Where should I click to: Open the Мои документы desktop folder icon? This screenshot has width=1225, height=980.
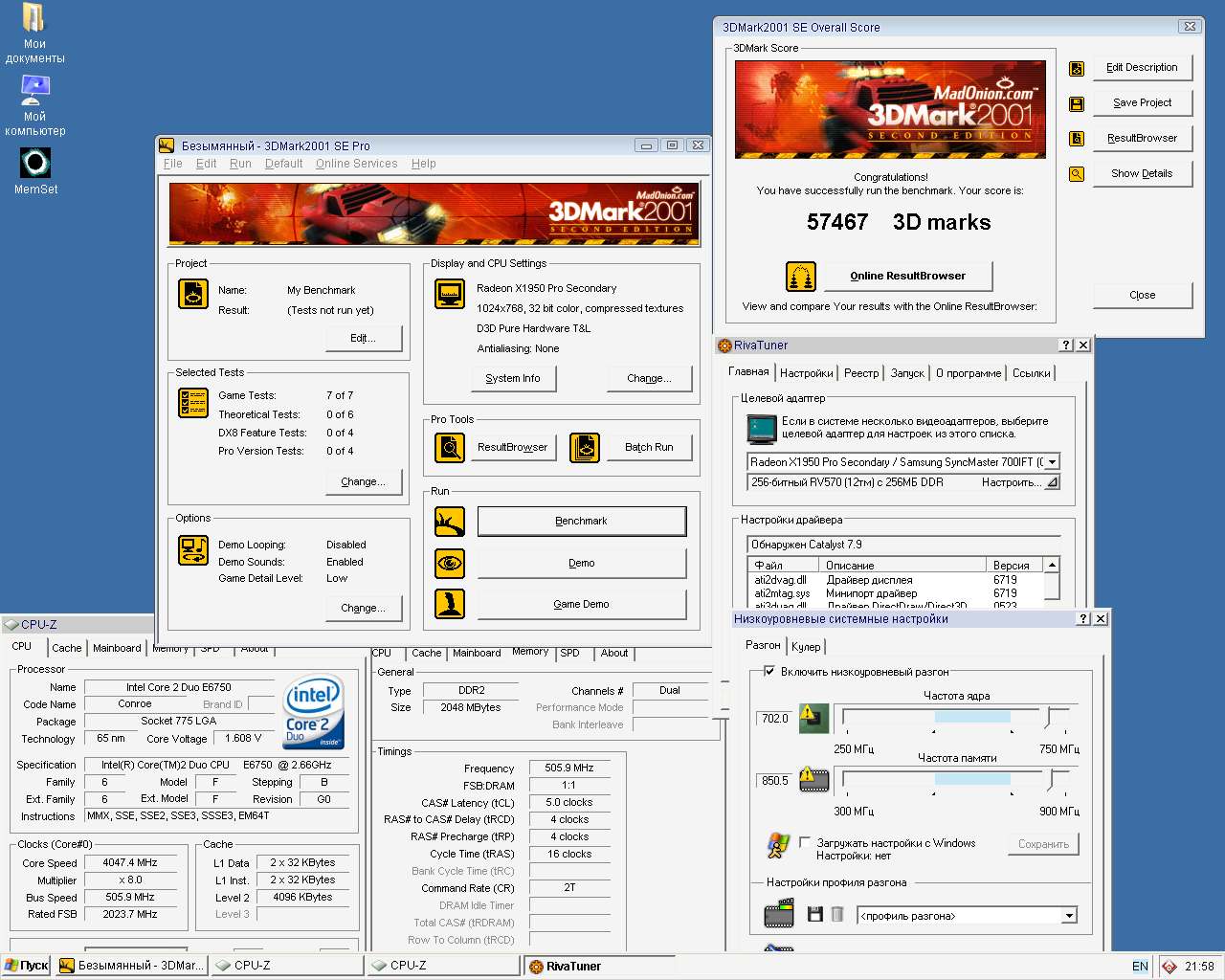[x=34, y=33]
